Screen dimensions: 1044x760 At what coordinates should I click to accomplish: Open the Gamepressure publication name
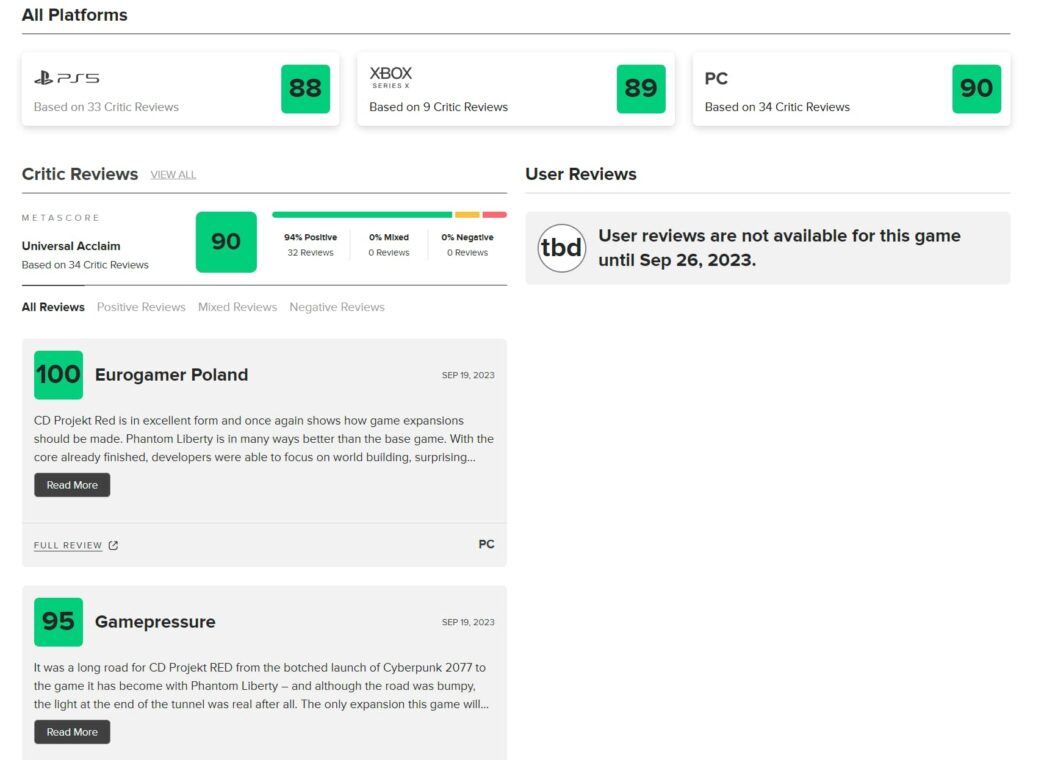click(x=155, y=622)
